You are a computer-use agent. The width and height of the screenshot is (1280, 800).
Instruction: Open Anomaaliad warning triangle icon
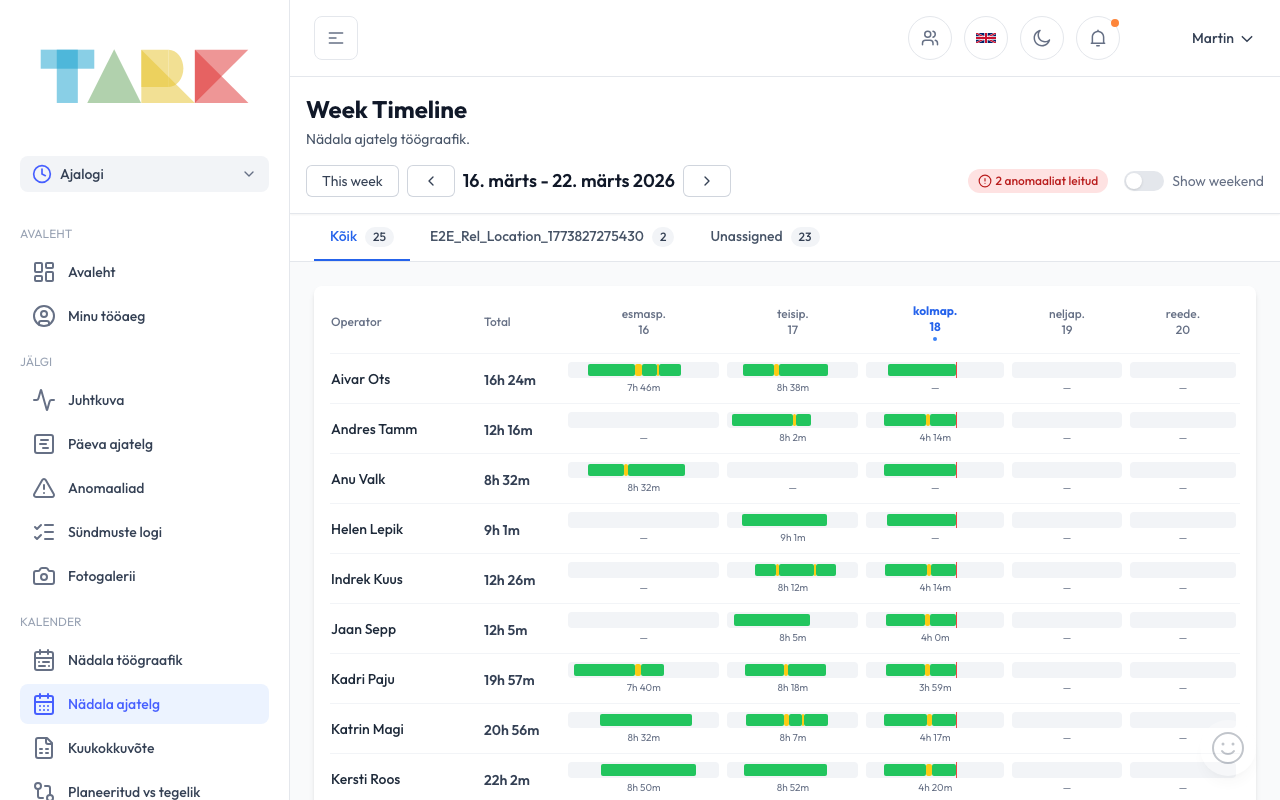(x=44, y=488)
